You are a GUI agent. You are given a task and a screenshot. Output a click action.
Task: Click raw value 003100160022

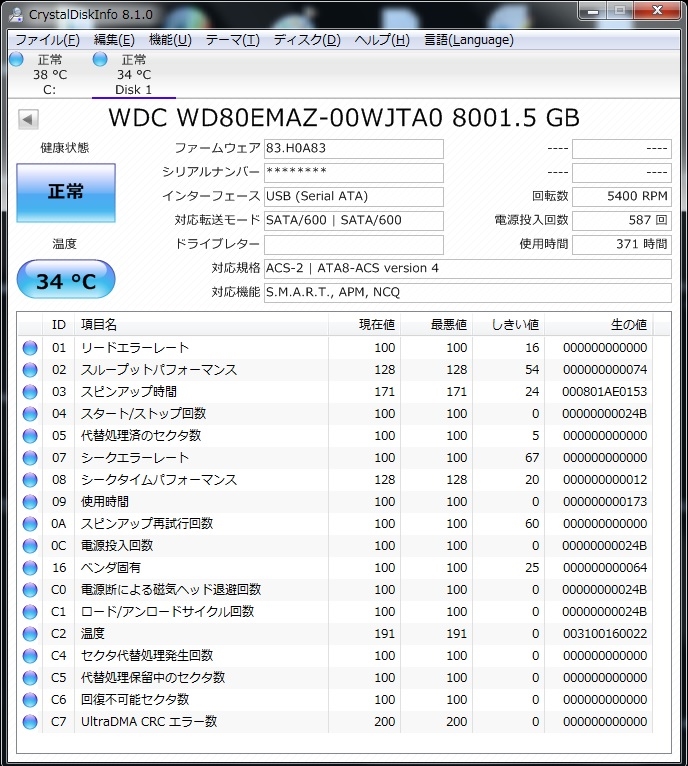pos(605,634)
